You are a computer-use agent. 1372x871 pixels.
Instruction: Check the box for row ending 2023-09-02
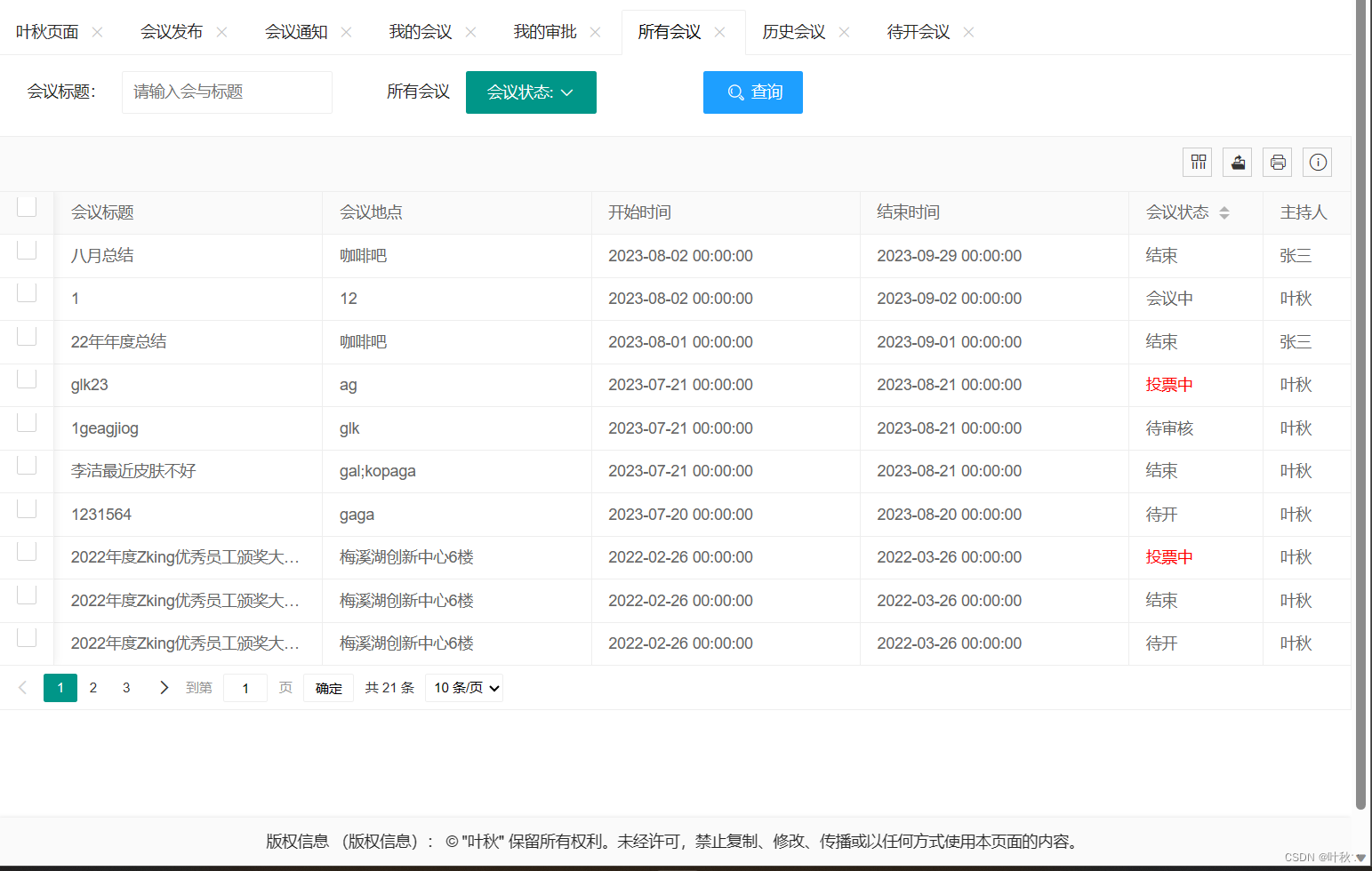point(27,293)
